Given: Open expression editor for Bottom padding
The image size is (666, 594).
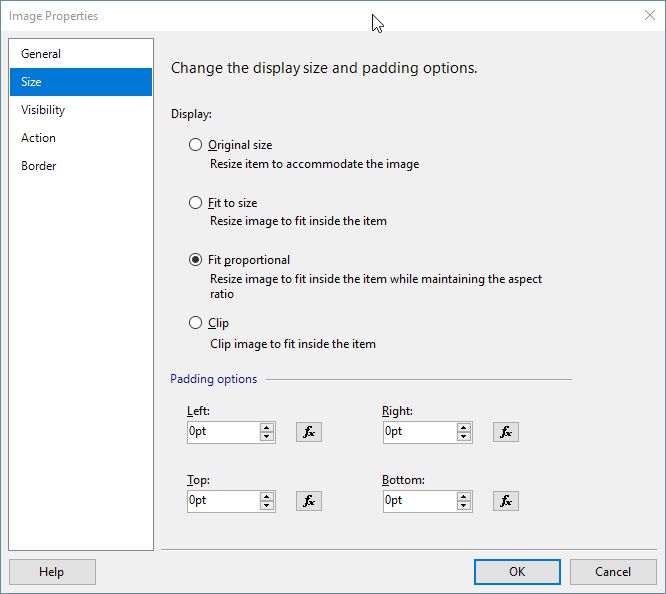Looking at the screenshot, I should click(x=505, y=501).
